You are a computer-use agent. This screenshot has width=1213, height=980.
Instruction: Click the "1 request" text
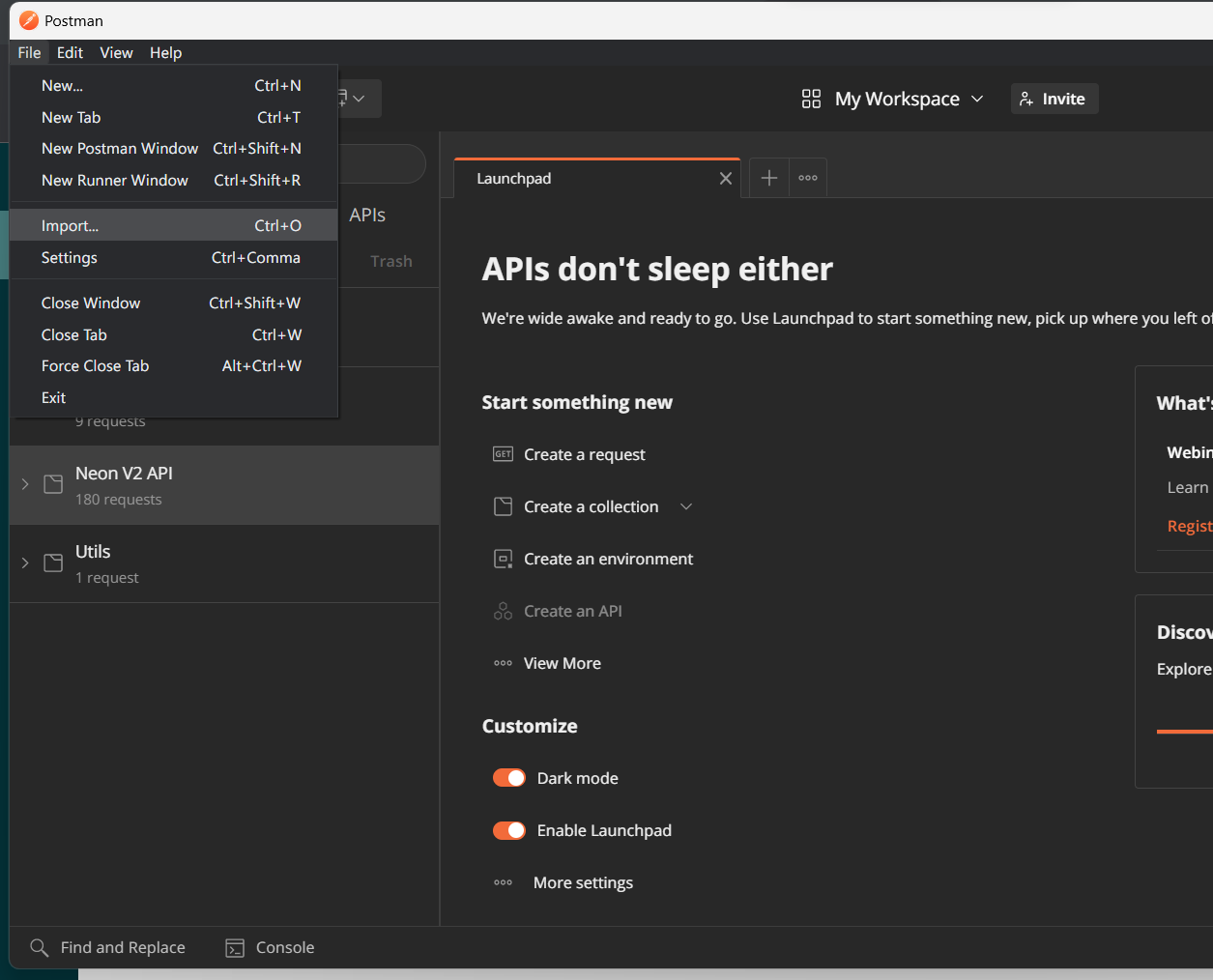pyautogui.click(x=107, y=578)
